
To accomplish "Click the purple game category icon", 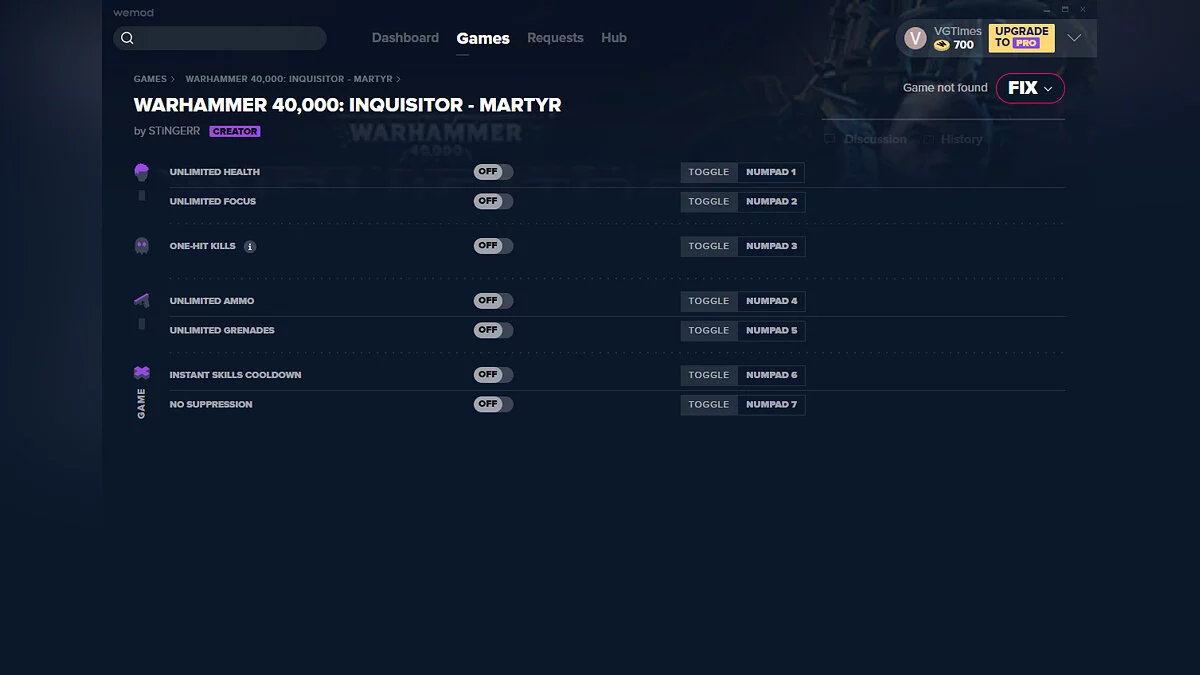I will (142, 373).
